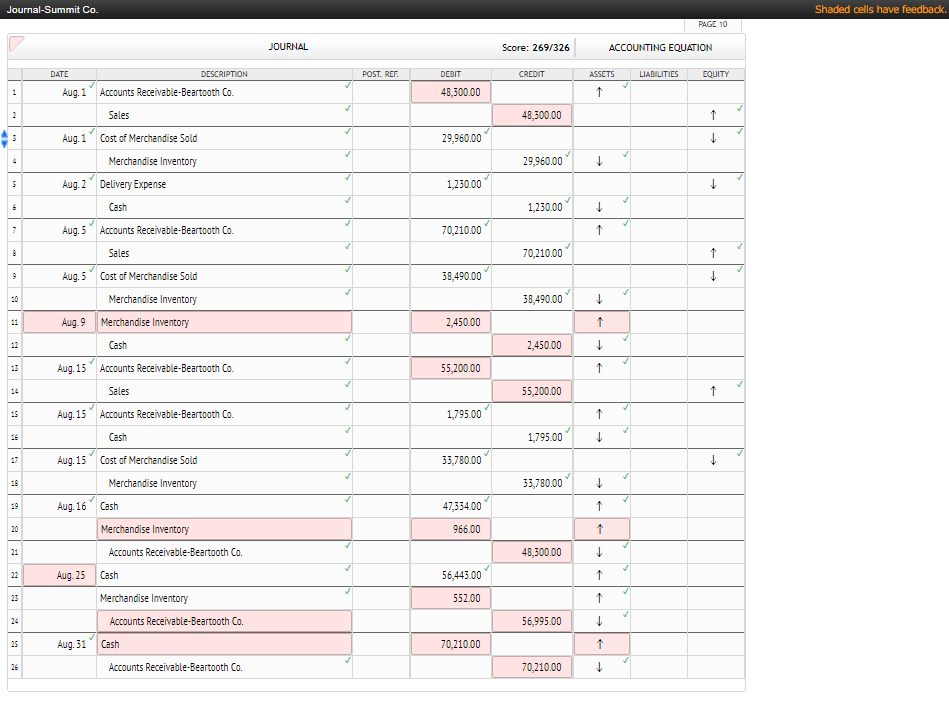Click the JOURNAL heading
The image size is (949, 705).
[x=288, y=47]
